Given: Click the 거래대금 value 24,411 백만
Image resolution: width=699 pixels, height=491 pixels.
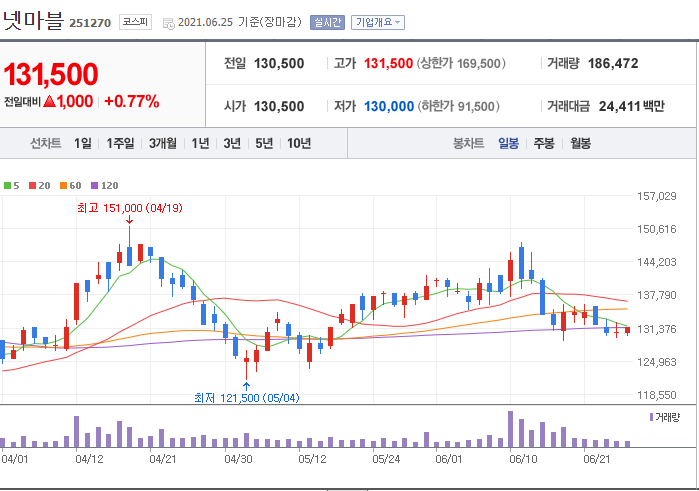Looking at the screenshot, I should pos(631,106).
